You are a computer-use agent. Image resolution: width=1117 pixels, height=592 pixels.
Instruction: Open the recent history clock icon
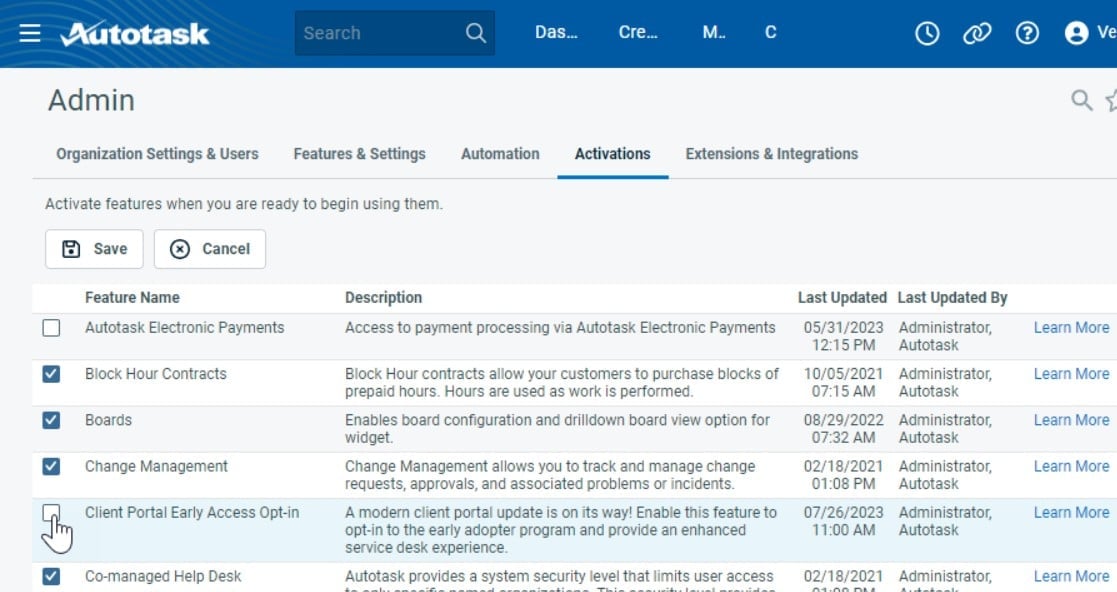(x=927, y=33)
